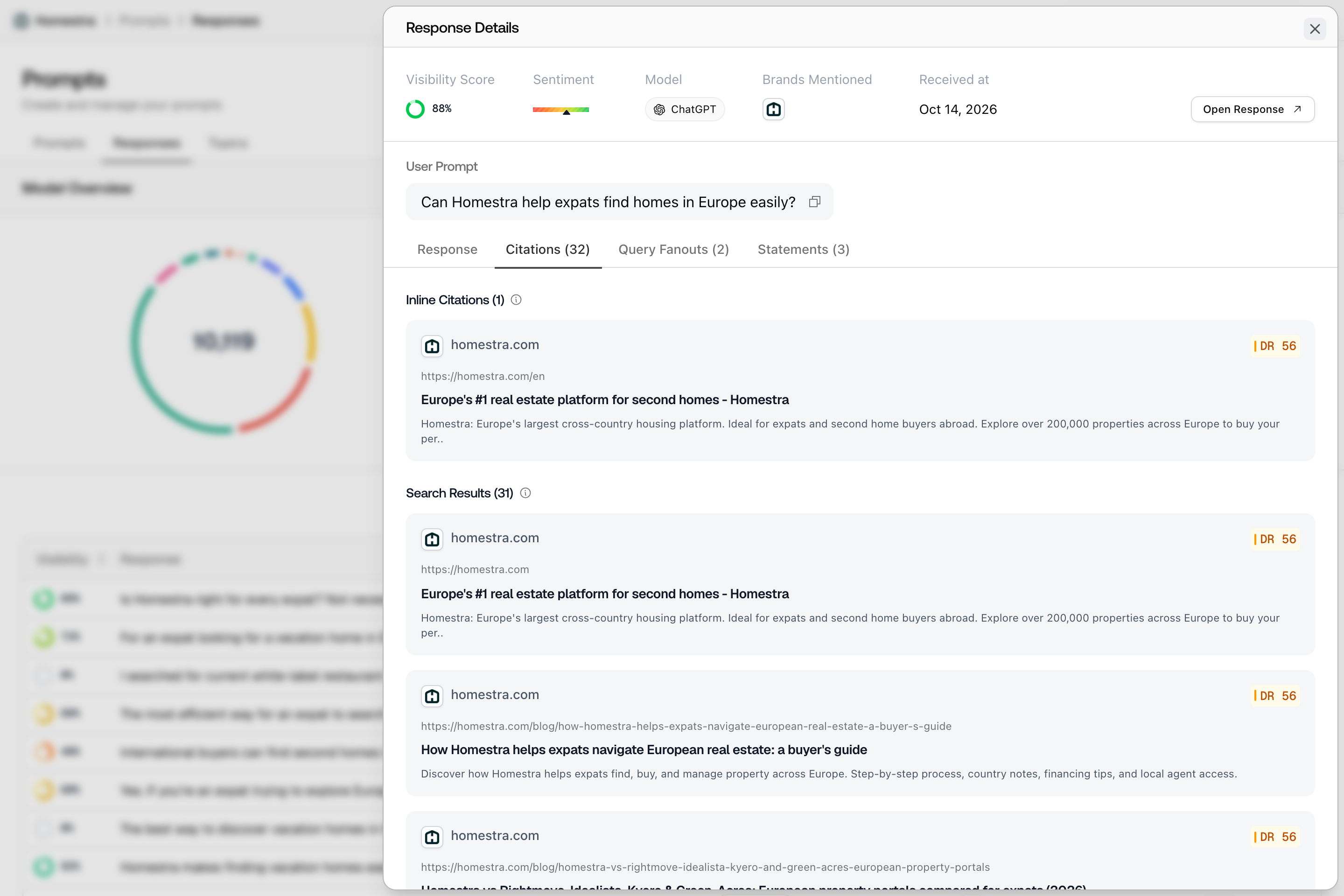
Task: Click the favicon on the Rightmove comparison card
Action: coord(432,837)
